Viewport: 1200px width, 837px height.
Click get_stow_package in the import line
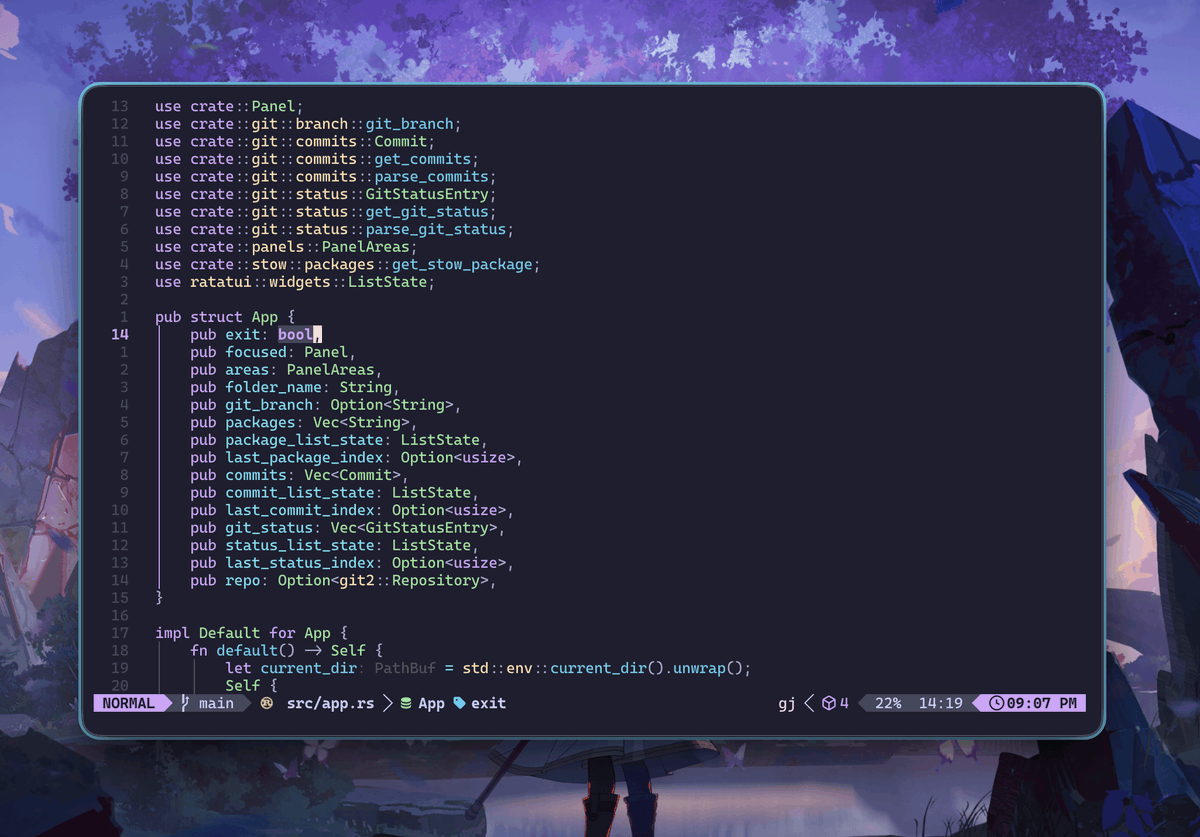[462, 264]
